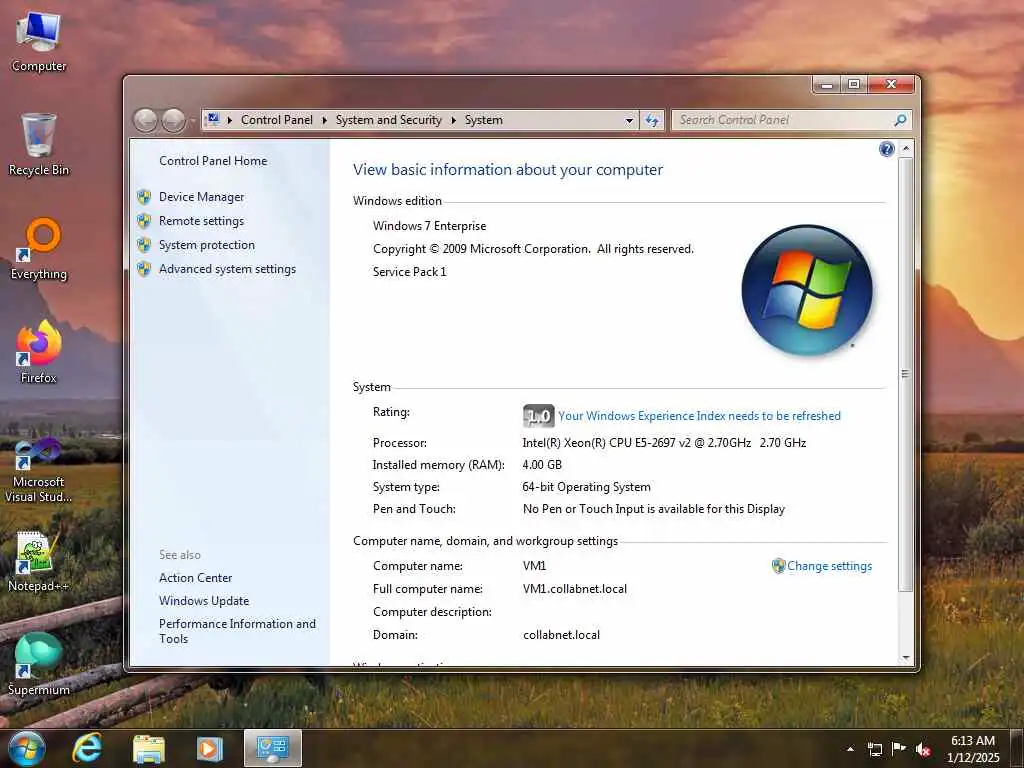Open Control Panel Home link

[213, 161]
